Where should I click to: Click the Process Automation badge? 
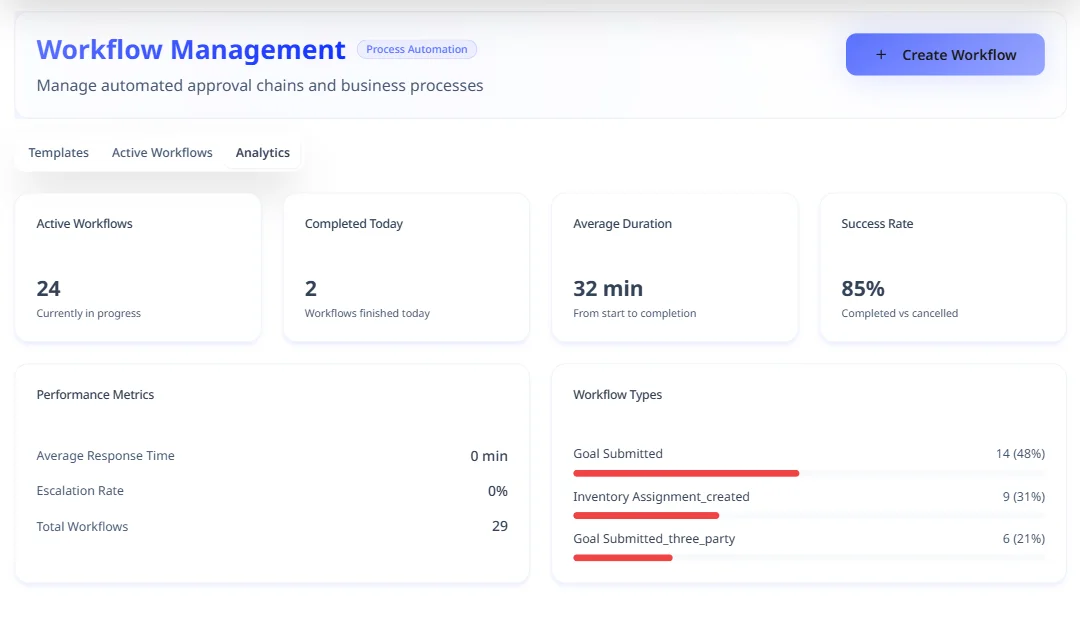[417, 49]
